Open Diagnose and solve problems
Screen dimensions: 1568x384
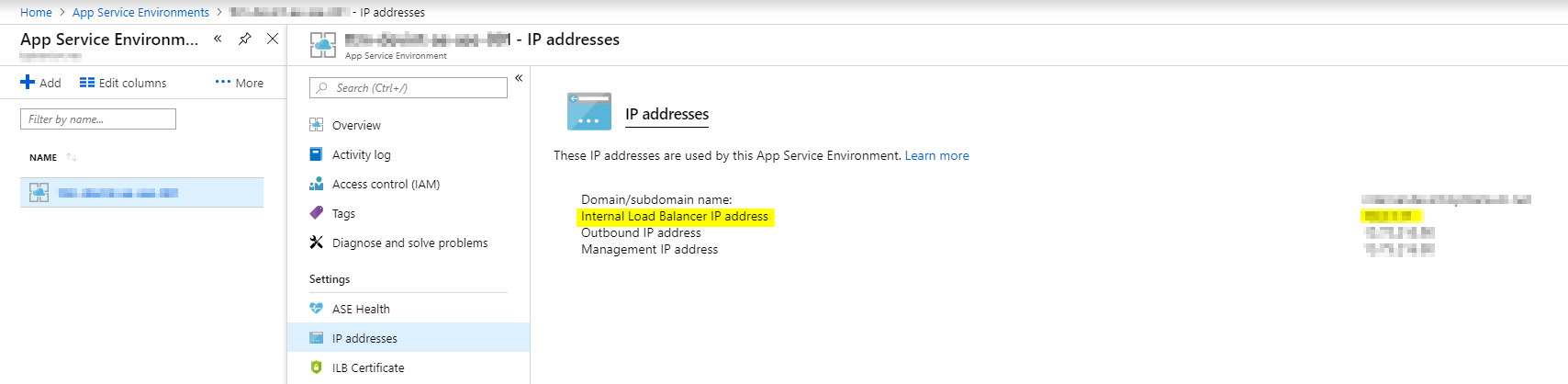(x=409, y=243)
